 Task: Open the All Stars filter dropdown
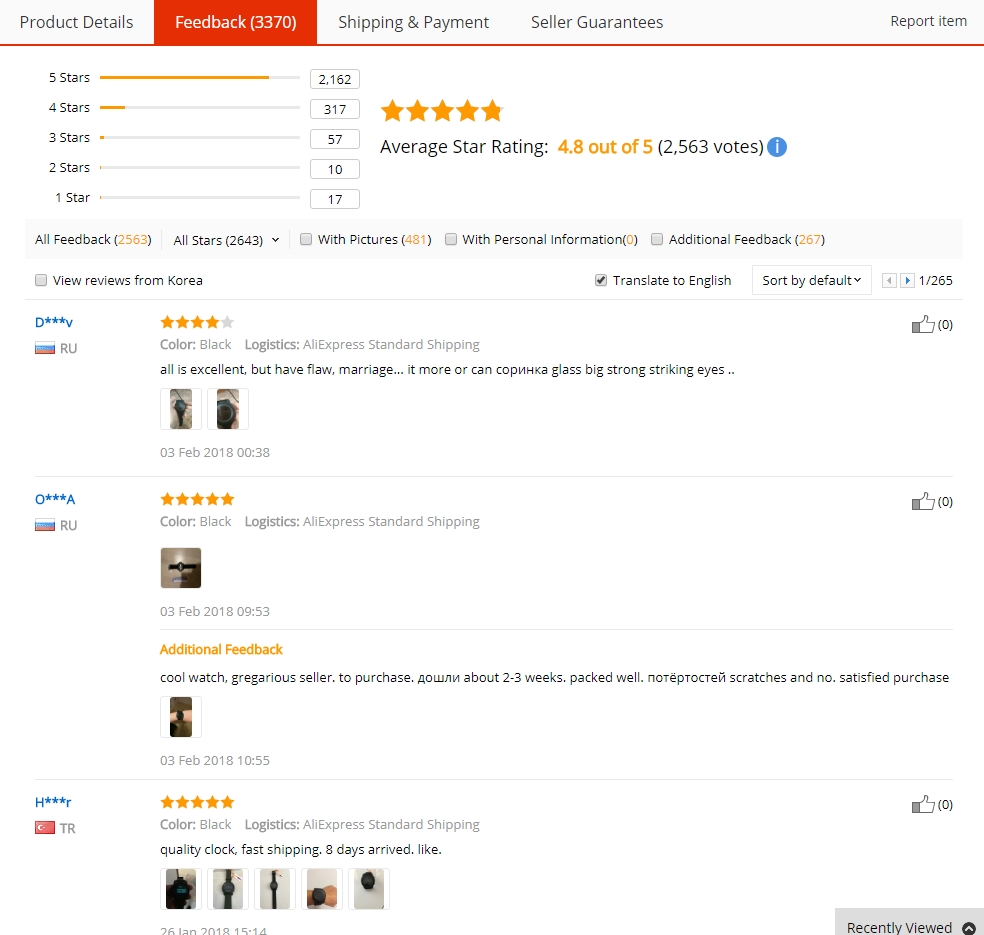[226, 240]
